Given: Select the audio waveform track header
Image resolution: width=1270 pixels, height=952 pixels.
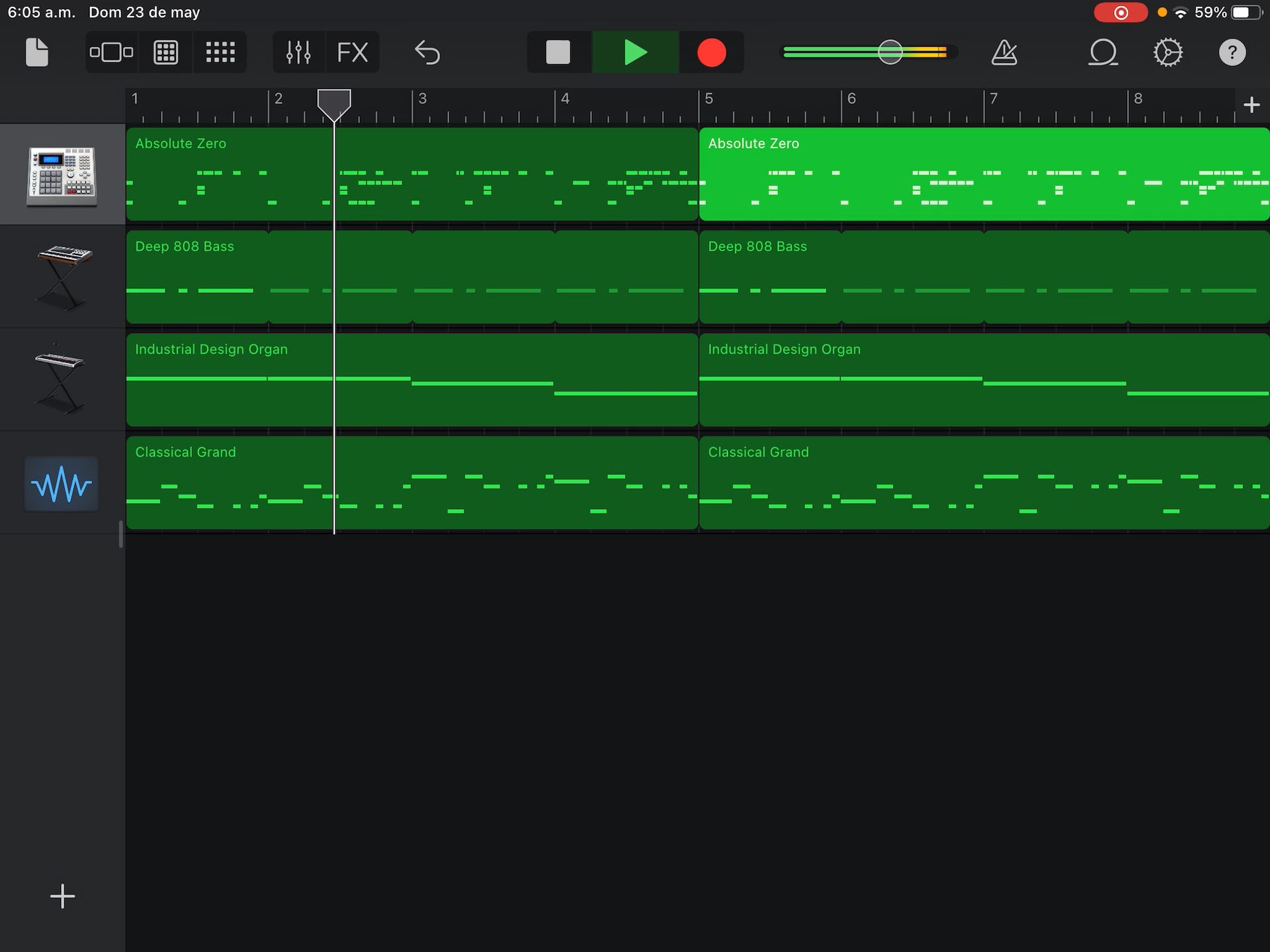Looking at the screenshot, I should tap(62, 484).
